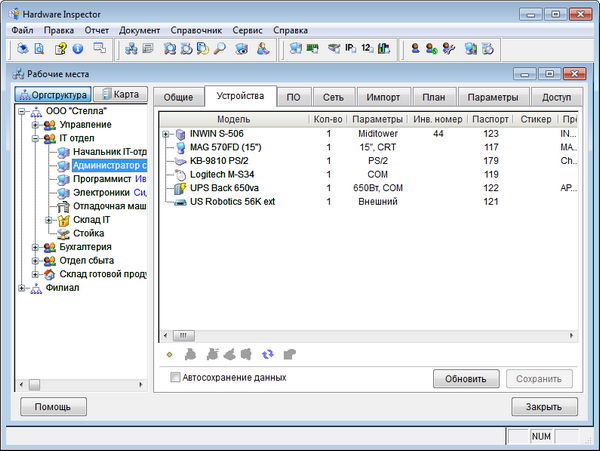Click the UPS Back 650va device icon
This screenshot has width=600, height=451.
[x=180, y=188]
